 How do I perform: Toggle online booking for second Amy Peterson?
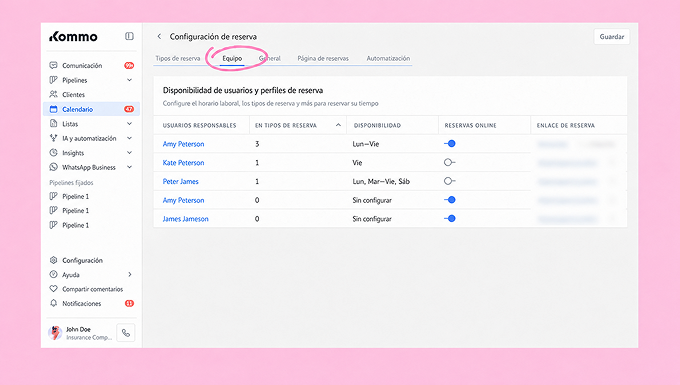pos(450,200)
